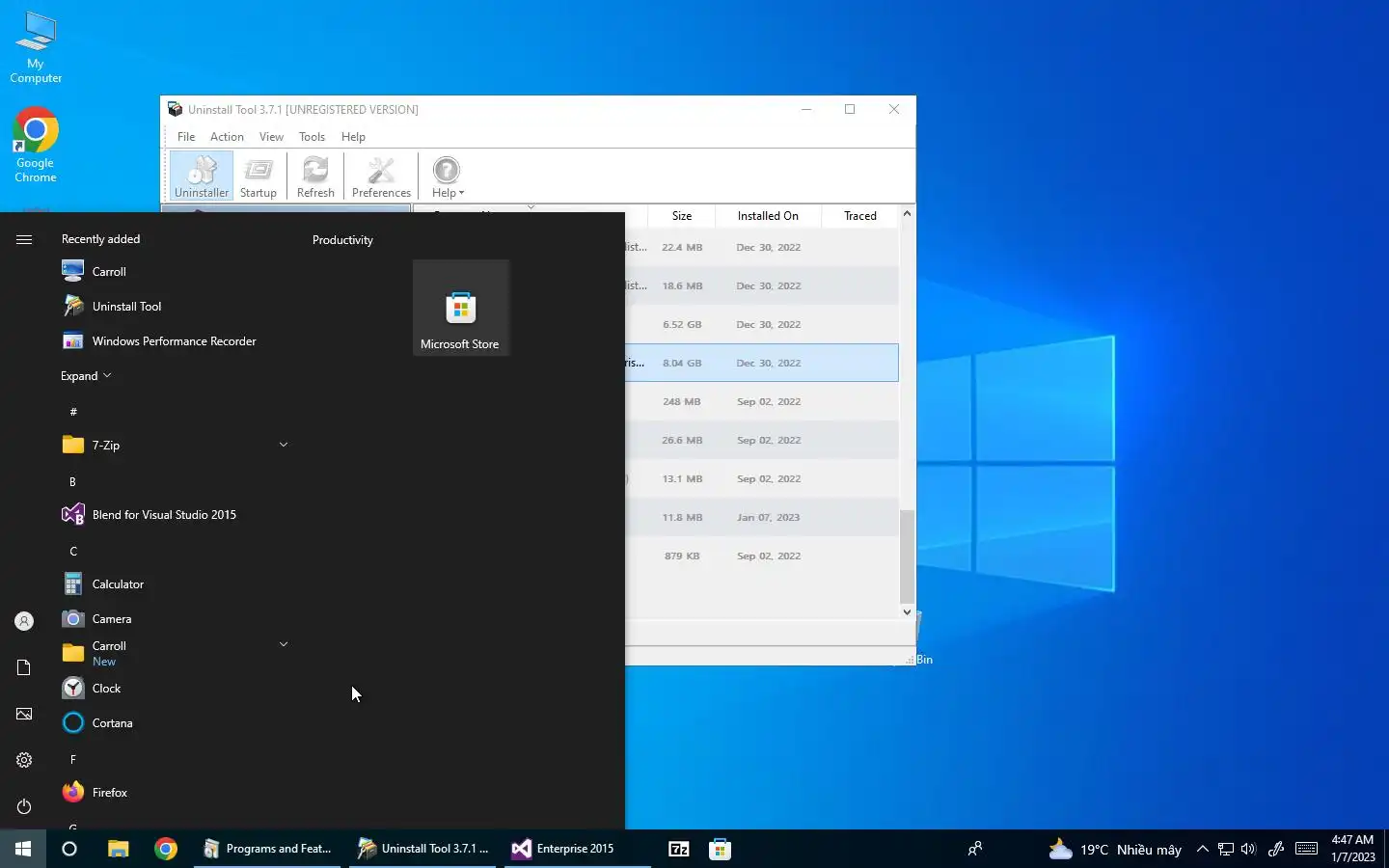1389x868 pixels.
Task: Open Windows Performance Recorder
Action: 174,341
